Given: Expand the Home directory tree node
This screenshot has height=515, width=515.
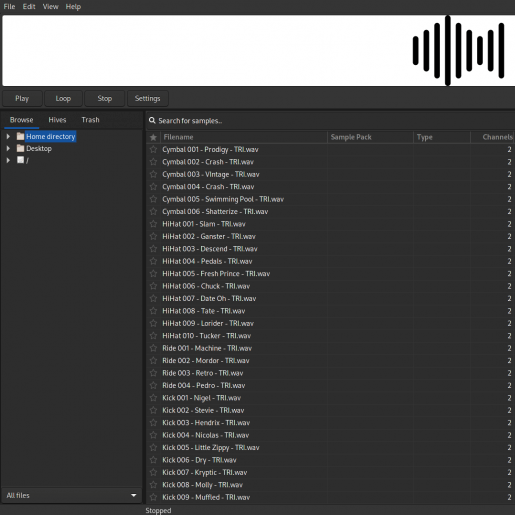Looking at the screenshot, I should click(x=8, y=136).
